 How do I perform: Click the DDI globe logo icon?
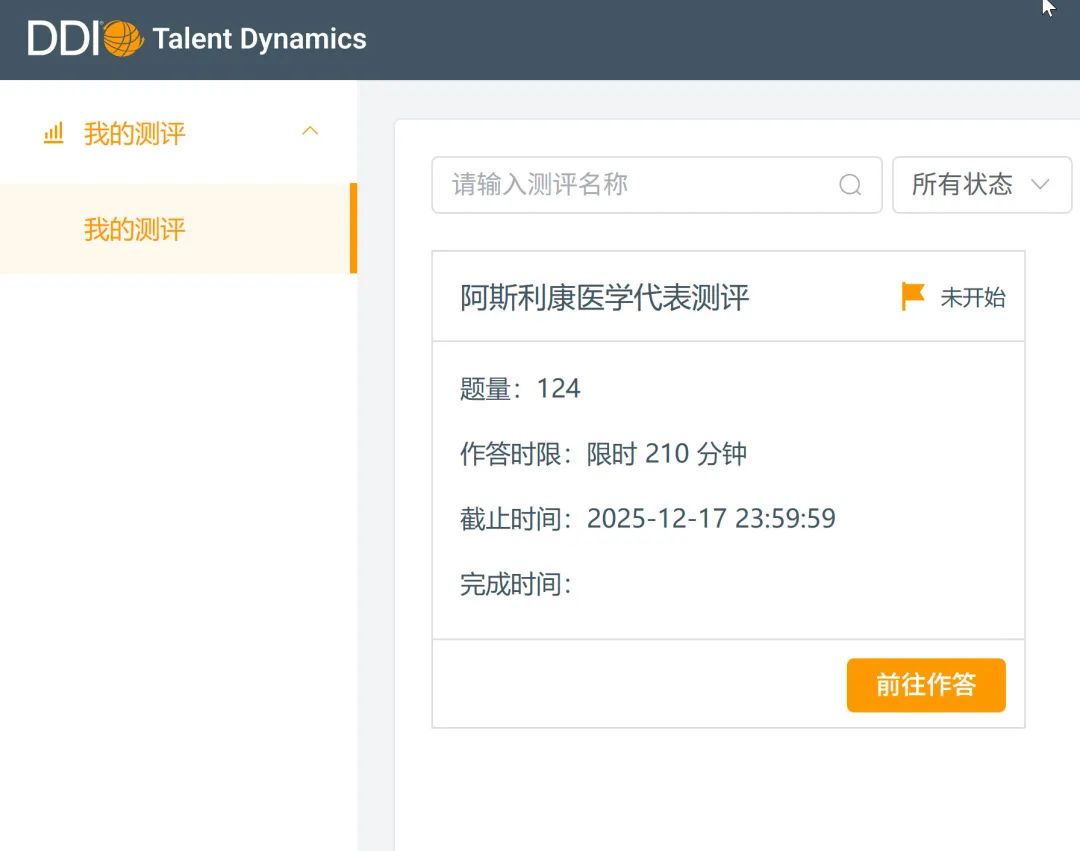[123, 39]
